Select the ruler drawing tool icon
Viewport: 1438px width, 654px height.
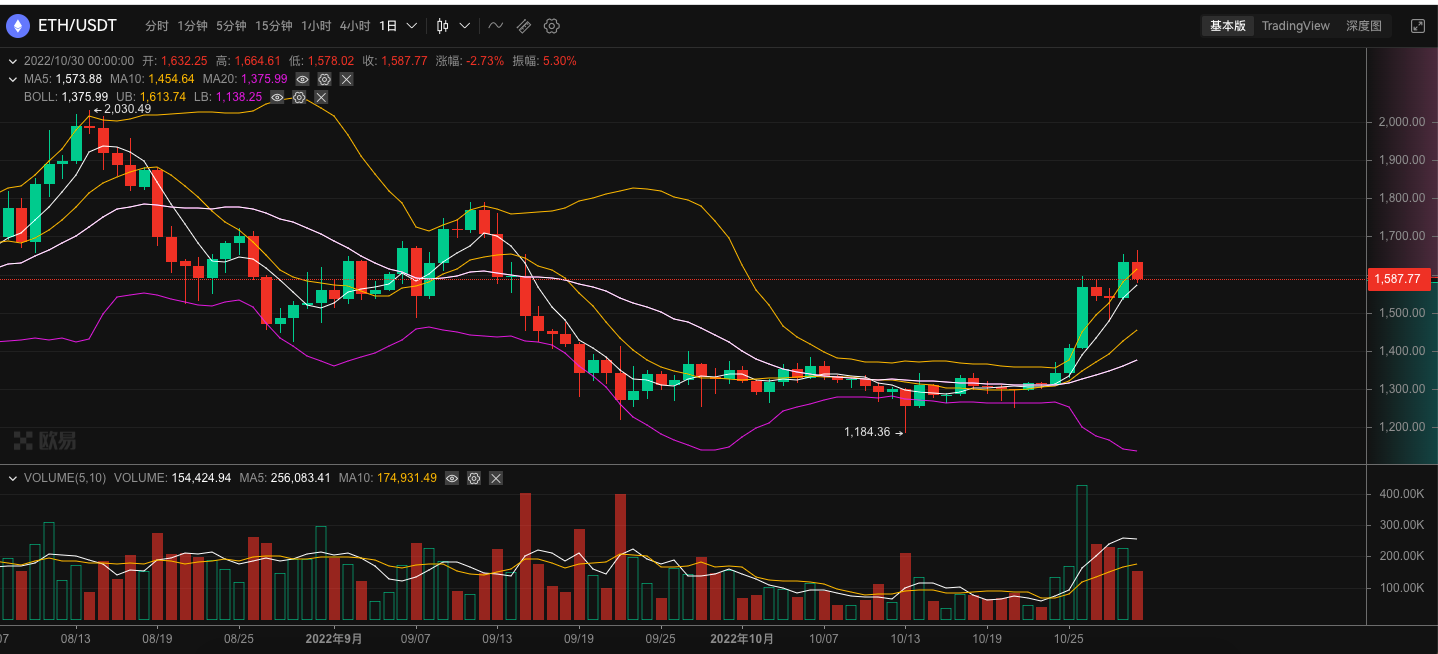(x=524, y=26)
